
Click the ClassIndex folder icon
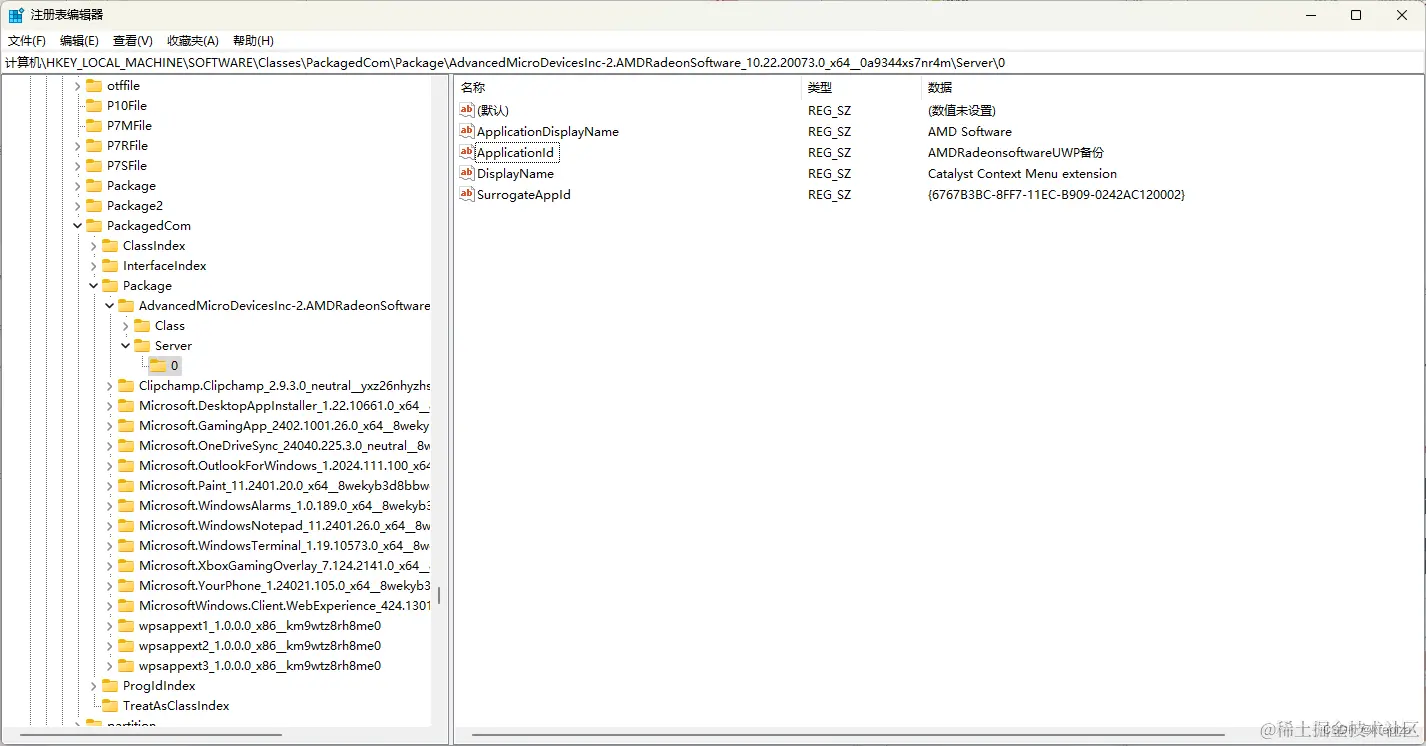coord(110,246)
